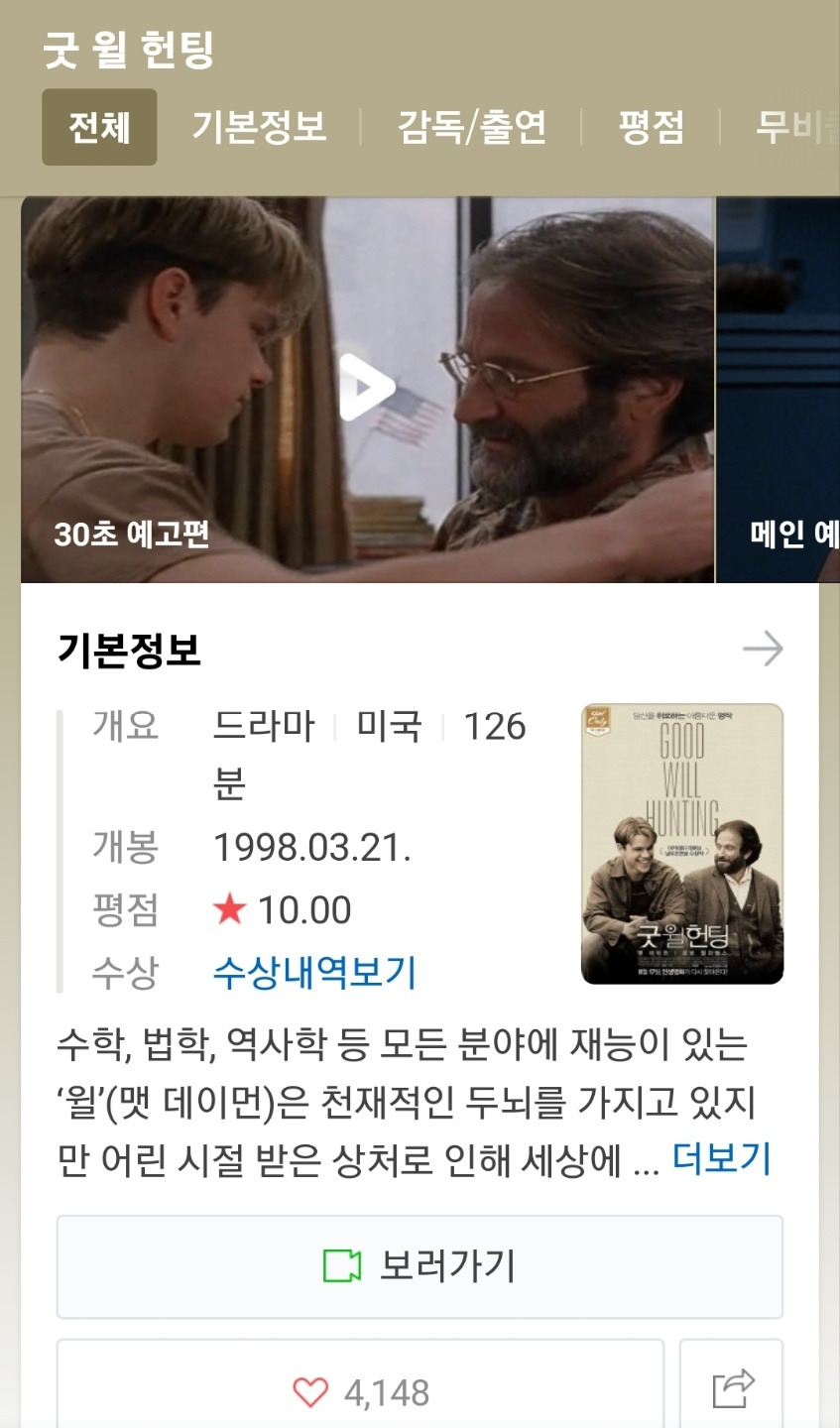Tap the 기본정보 section heading
The image size is (840, 1428).
[x=129, y=650]
